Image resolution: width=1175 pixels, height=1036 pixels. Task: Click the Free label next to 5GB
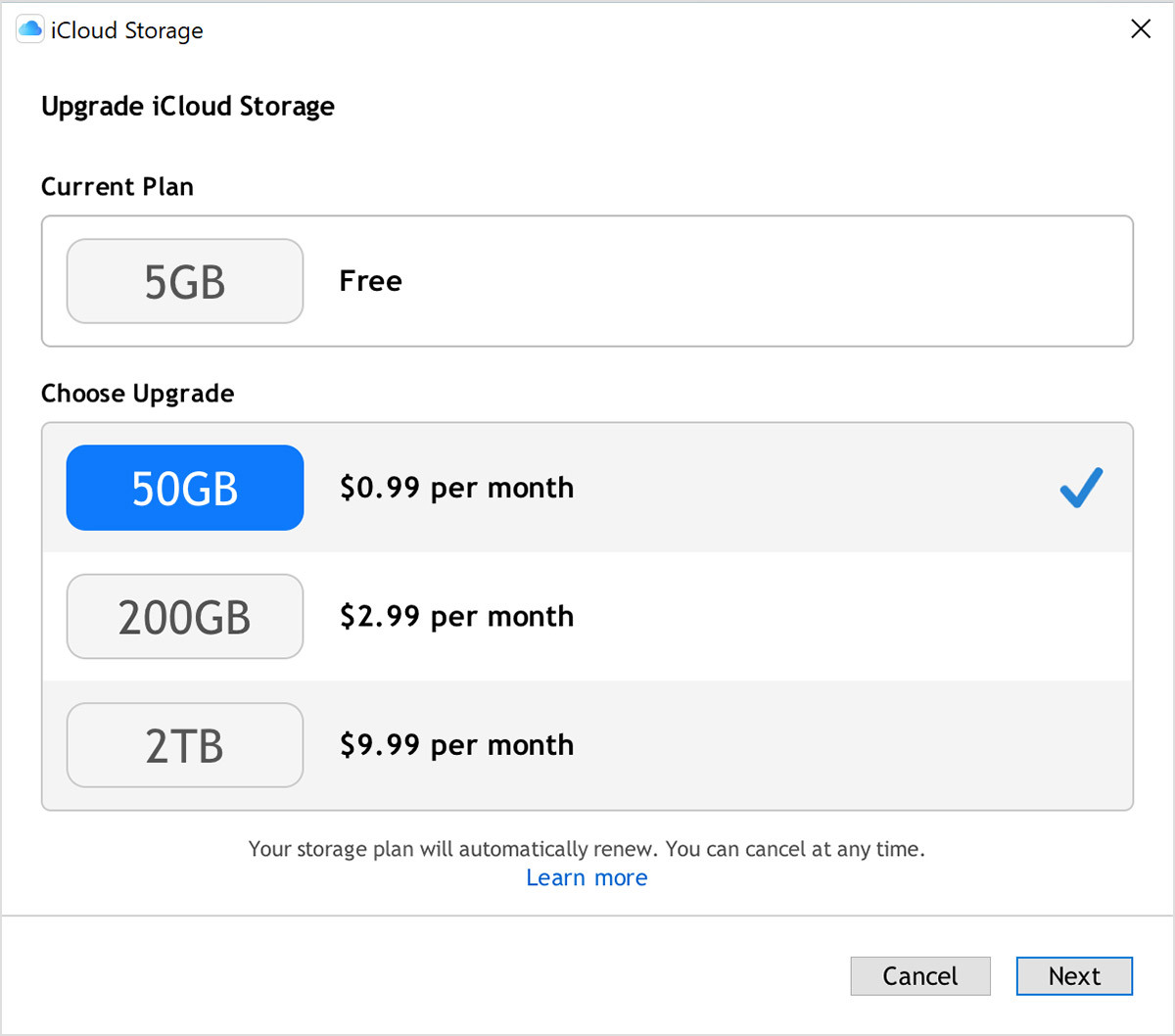[x=370, y=281]
